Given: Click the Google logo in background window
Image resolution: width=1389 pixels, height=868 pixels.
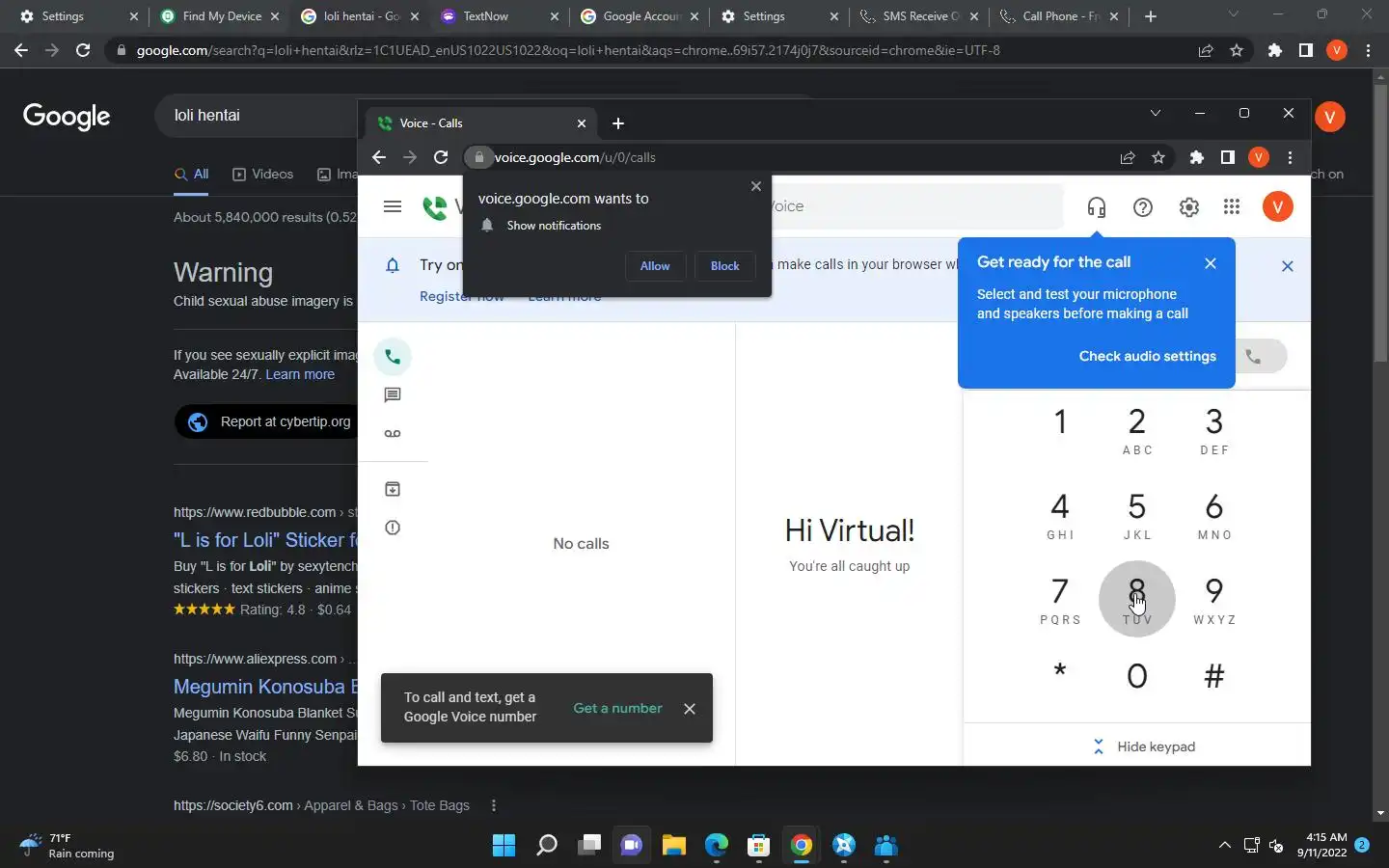Looking at the screenshot, I should [67, 116].
